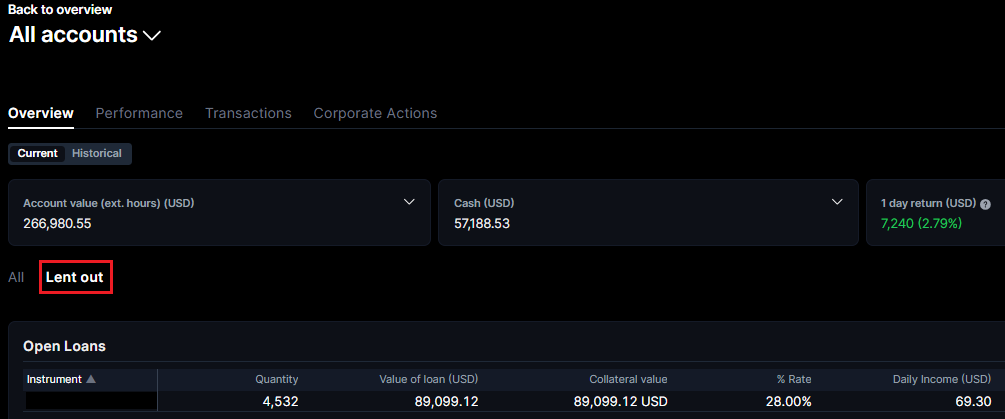Toggle view to Historical
The width and height of the screenshot is (1005, 419).
(97, 154)
